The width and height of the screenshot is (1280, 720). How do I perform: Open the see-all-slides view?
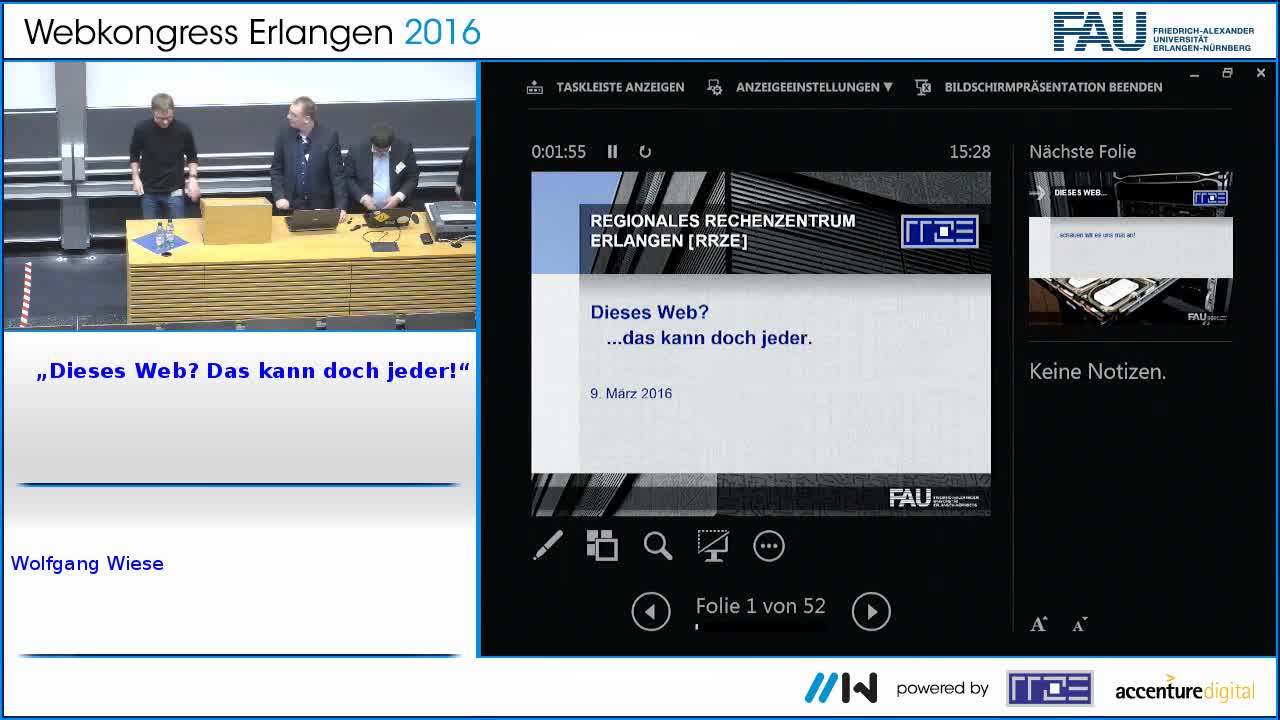coord(602,546)
